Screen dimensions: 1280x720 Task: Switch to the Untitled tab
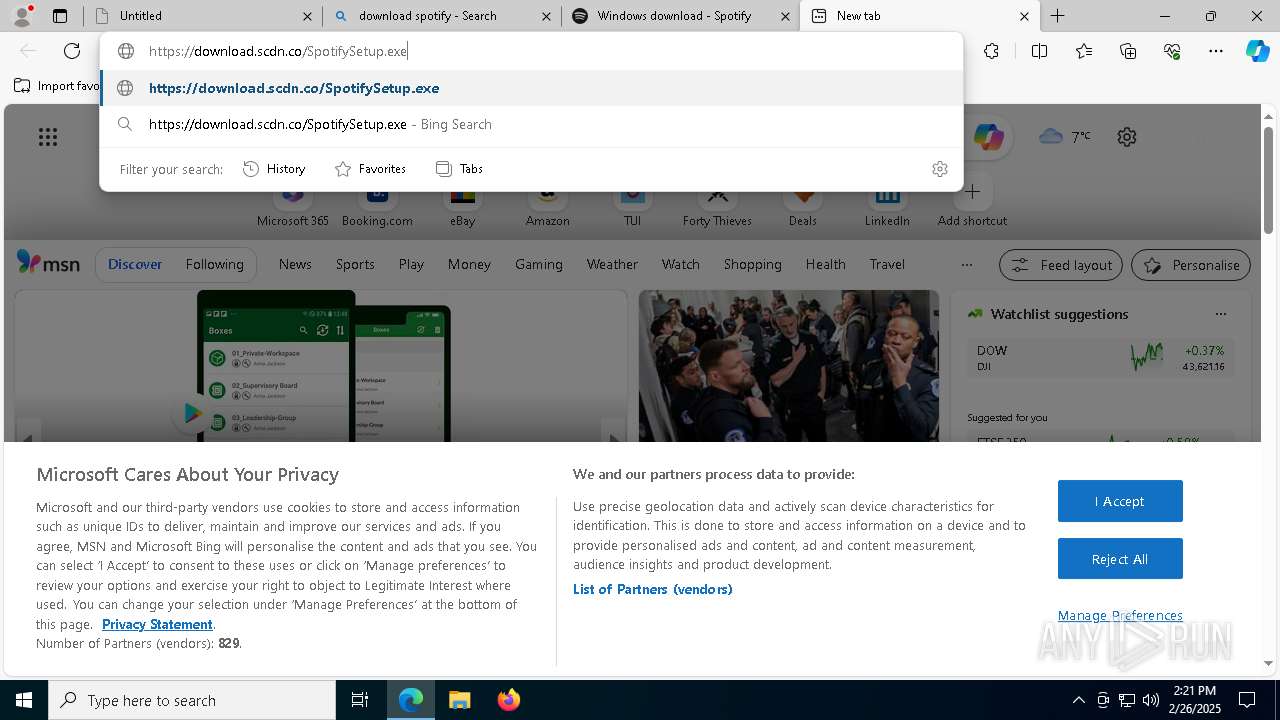pyautogui.click(x=201, y=16)
